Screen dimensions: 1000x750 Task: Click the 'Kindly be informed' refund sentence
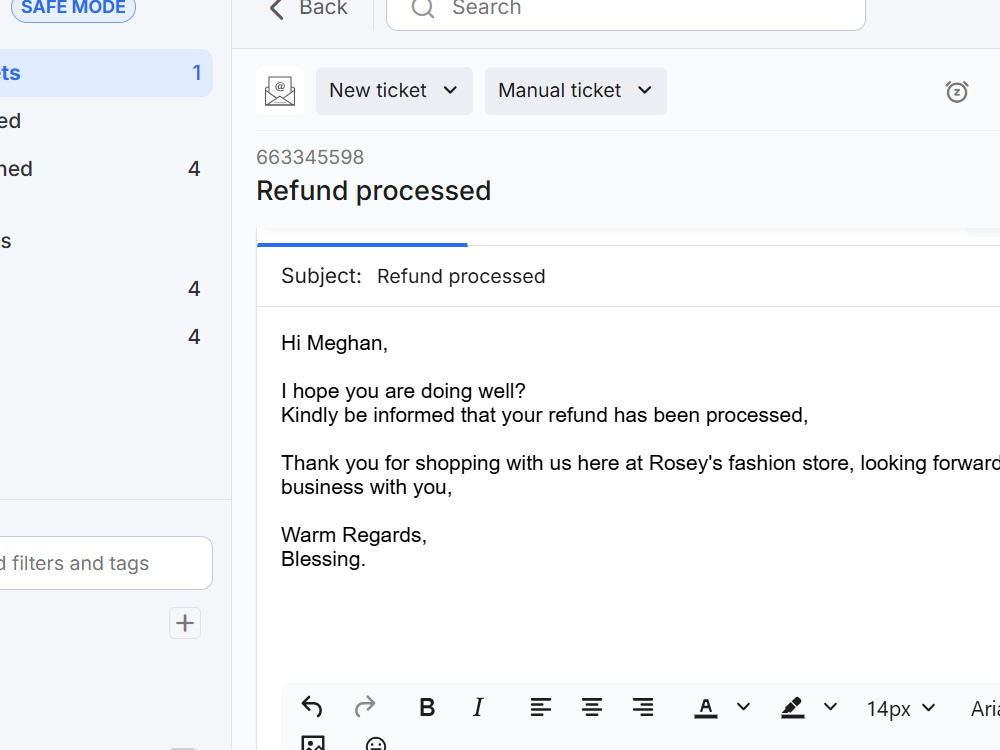coord(545,415)
